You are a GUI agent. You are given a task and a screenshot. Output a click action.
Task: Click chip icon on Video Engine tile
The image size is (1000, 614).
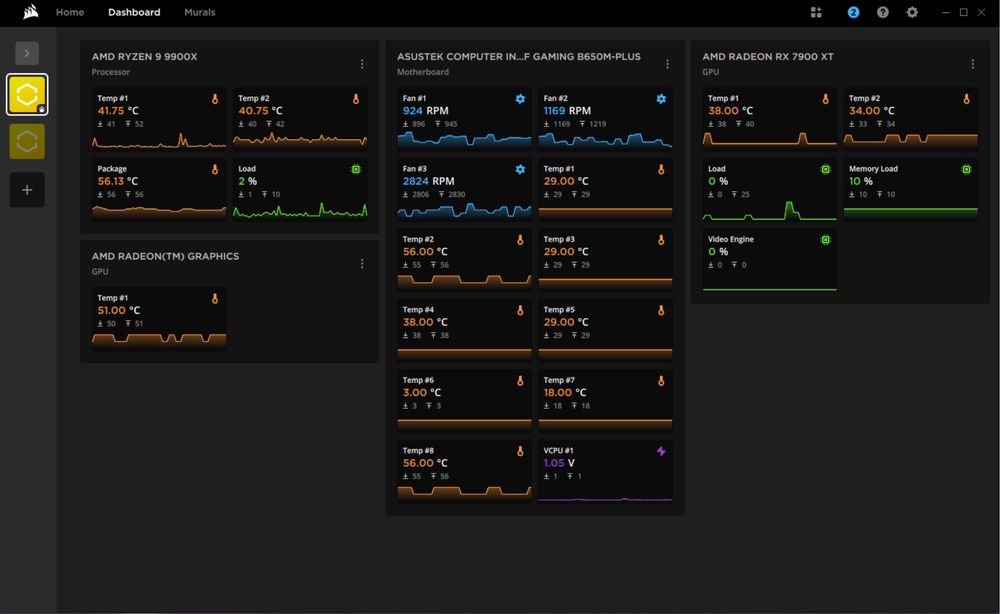coord(826,240)
